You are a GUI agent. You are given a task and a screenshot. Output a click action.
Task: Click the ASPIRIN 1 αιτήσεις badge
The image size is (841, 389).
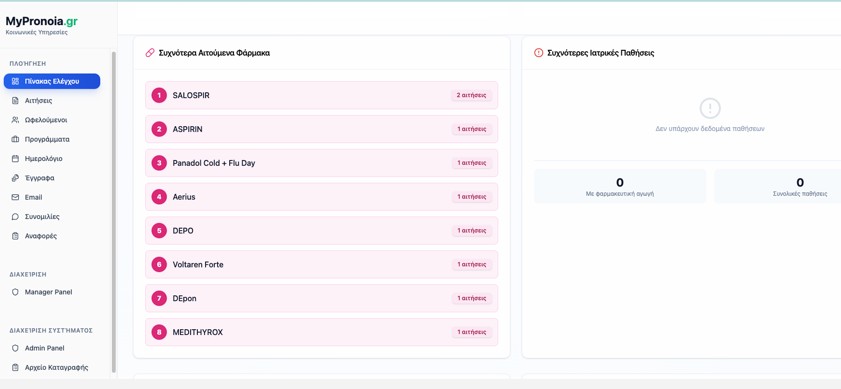[471, 129]
